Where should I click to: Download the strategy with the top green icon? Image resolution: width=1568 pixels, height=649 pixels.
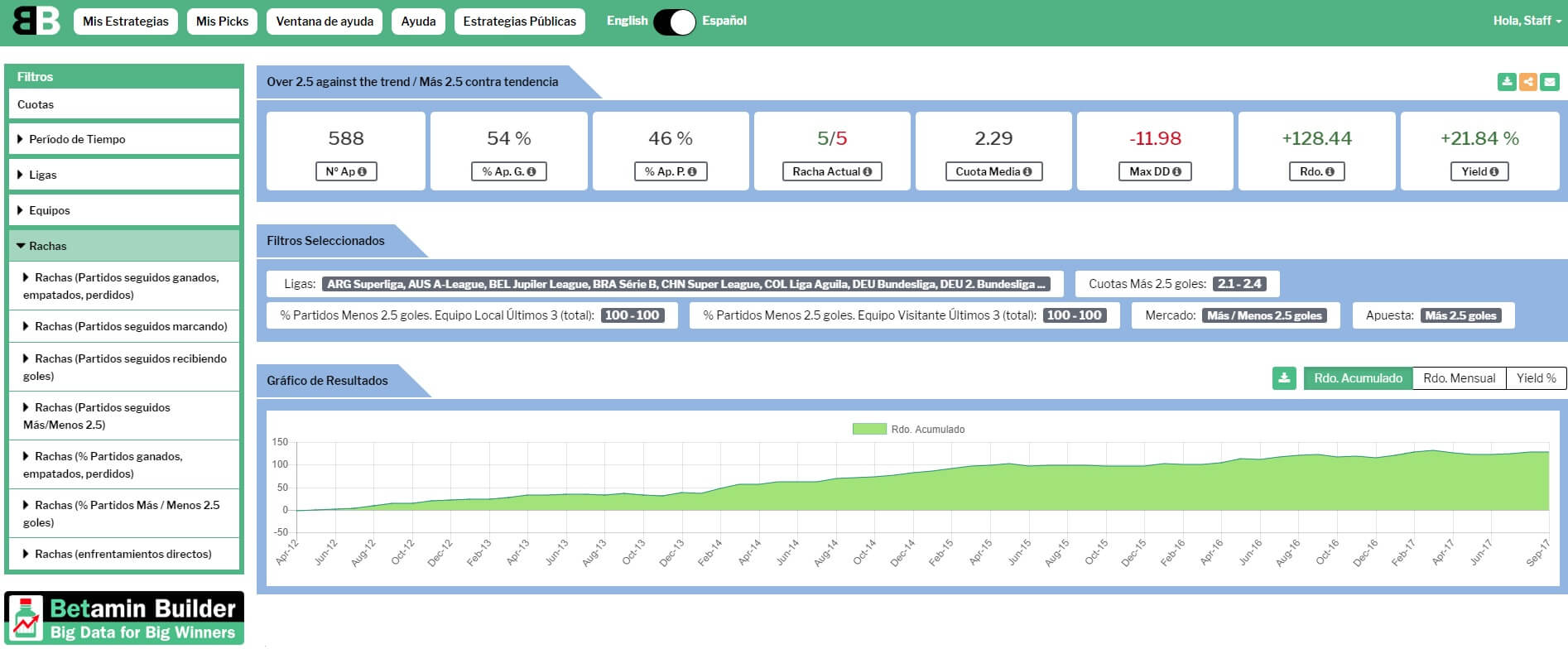[x=1507, y=82]
